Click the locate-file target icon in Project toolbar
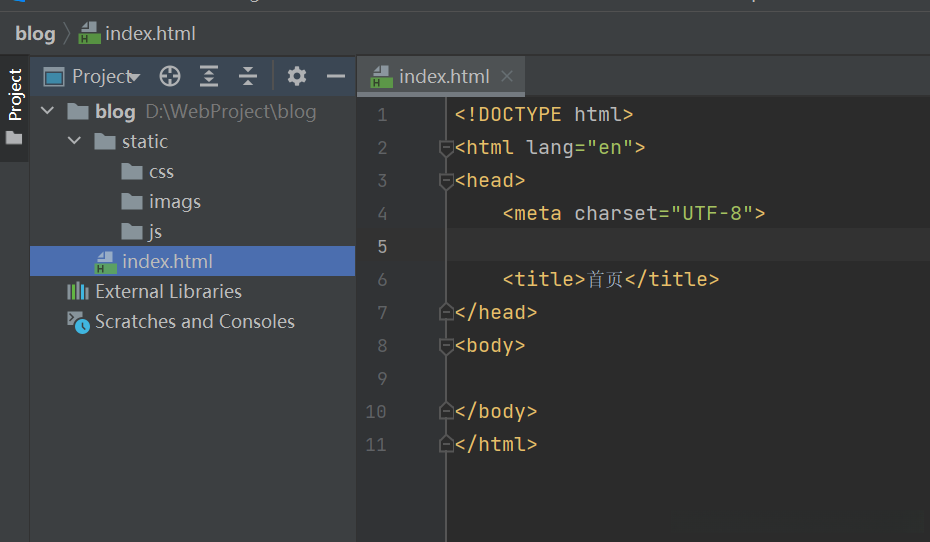This screenshot has height=542, width=930. [170, 76]
